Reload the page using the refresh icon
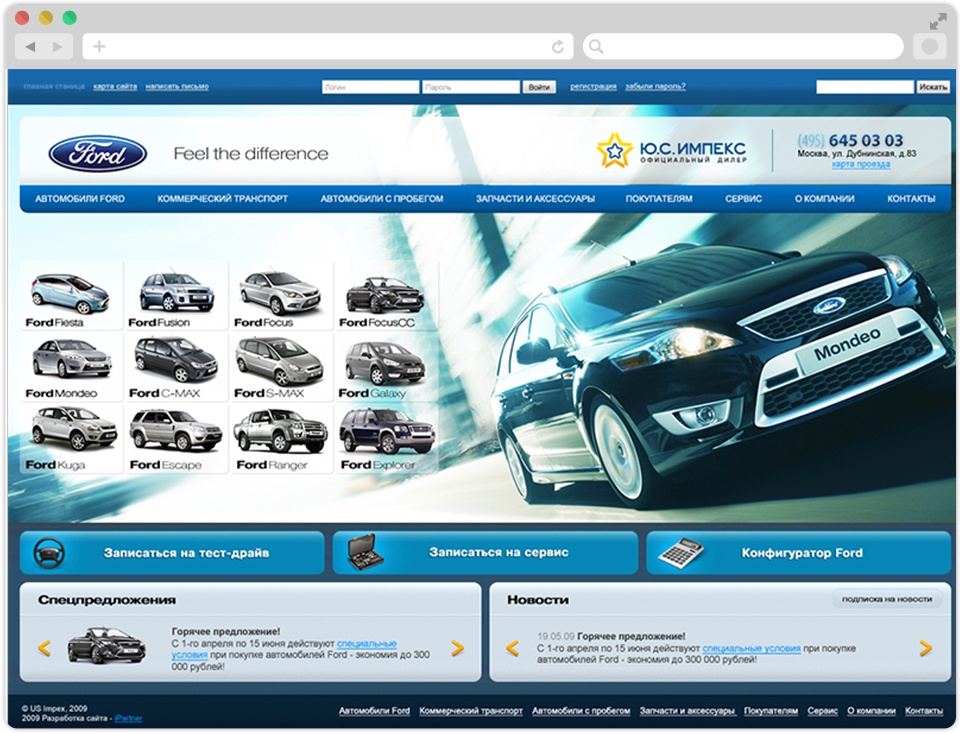This screenshot has height=733, width=960. [x=558, y=47]
